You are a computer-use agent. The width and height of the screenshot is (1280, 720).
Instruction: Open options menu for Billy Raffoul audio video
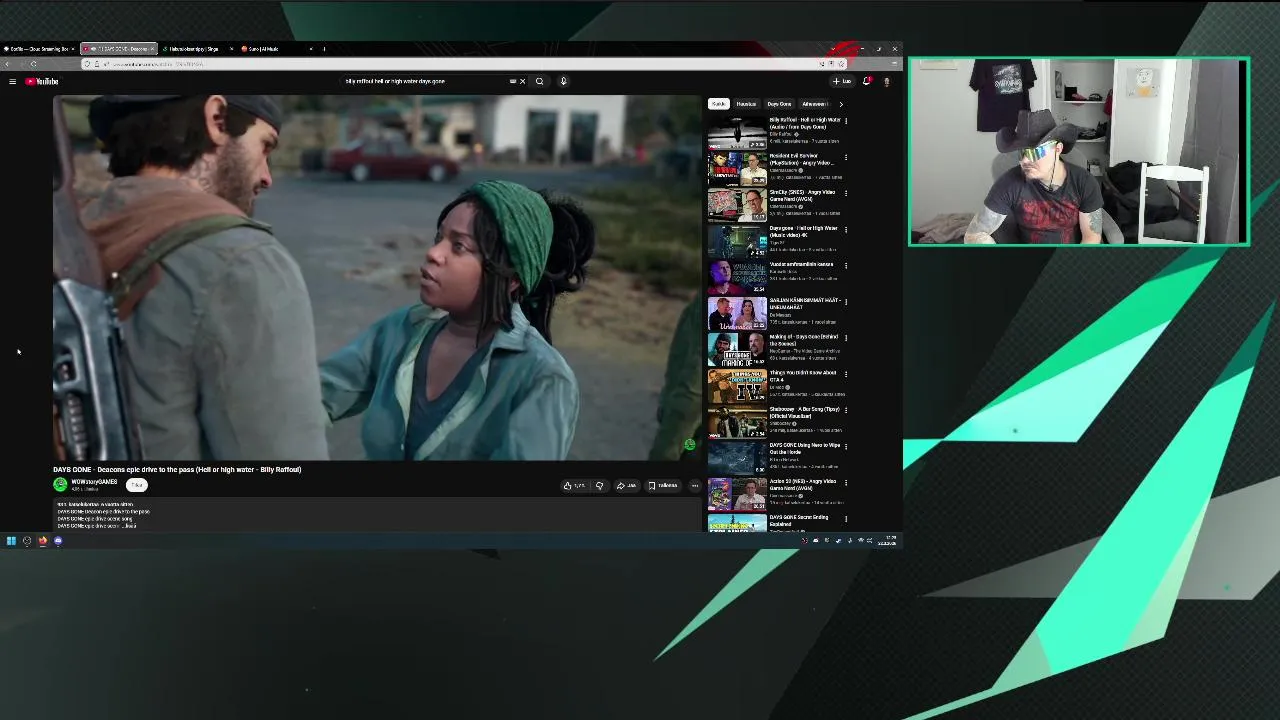click(846, 121)
